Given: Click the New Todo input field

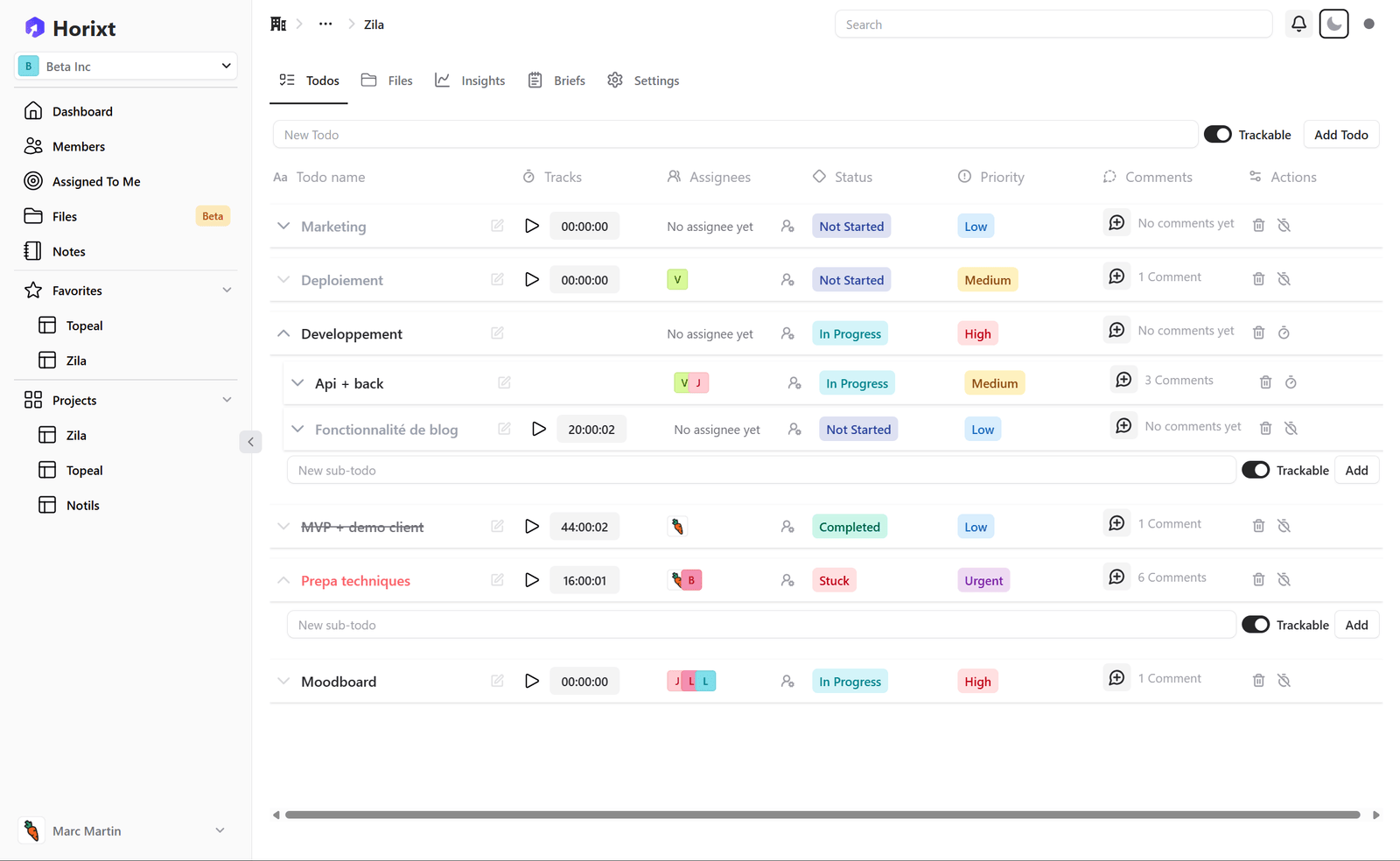Looking at the screenshot, I should tap(735, 135).
